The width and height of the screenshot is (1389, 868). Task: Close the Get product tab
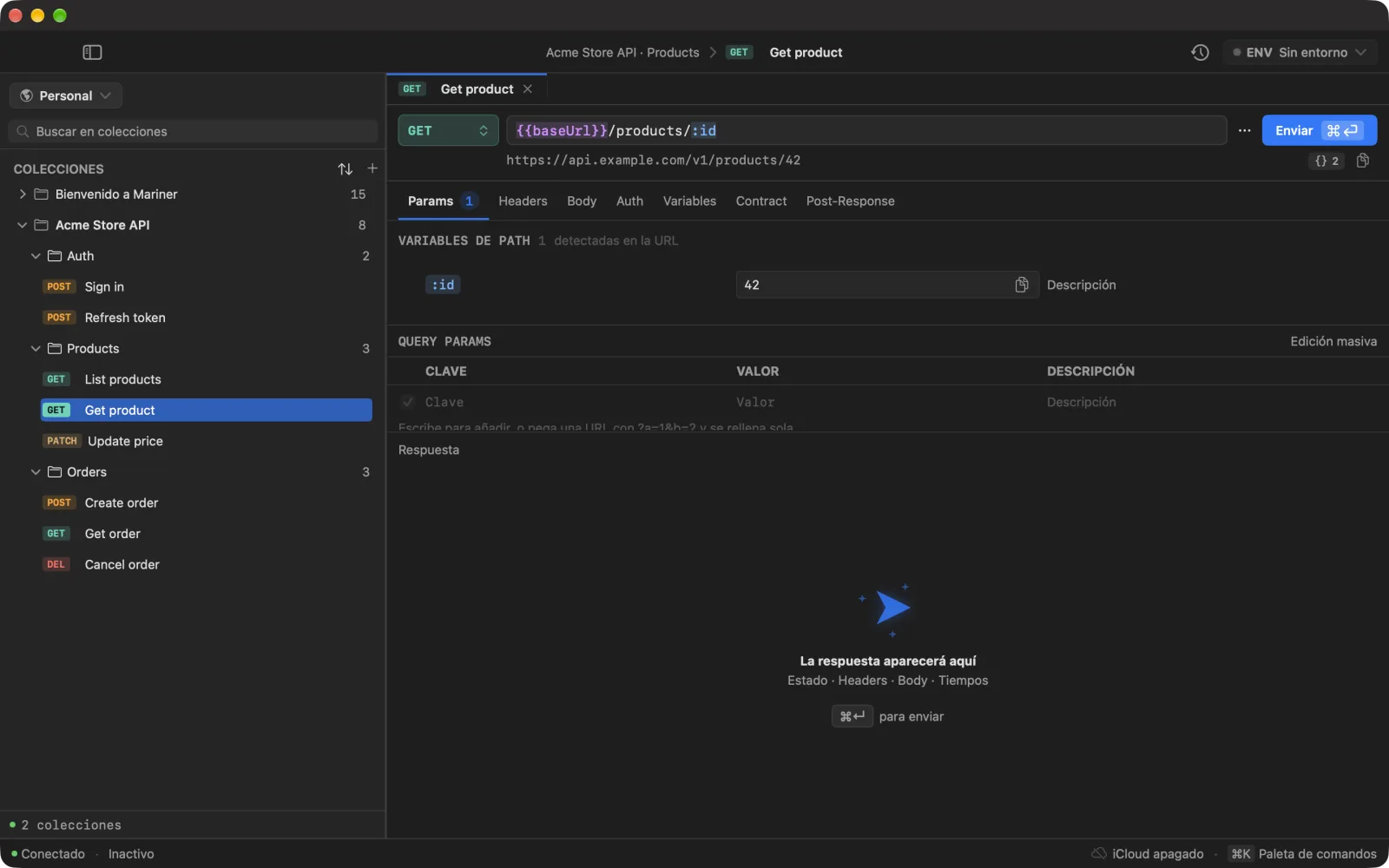[x=527, y=89]
